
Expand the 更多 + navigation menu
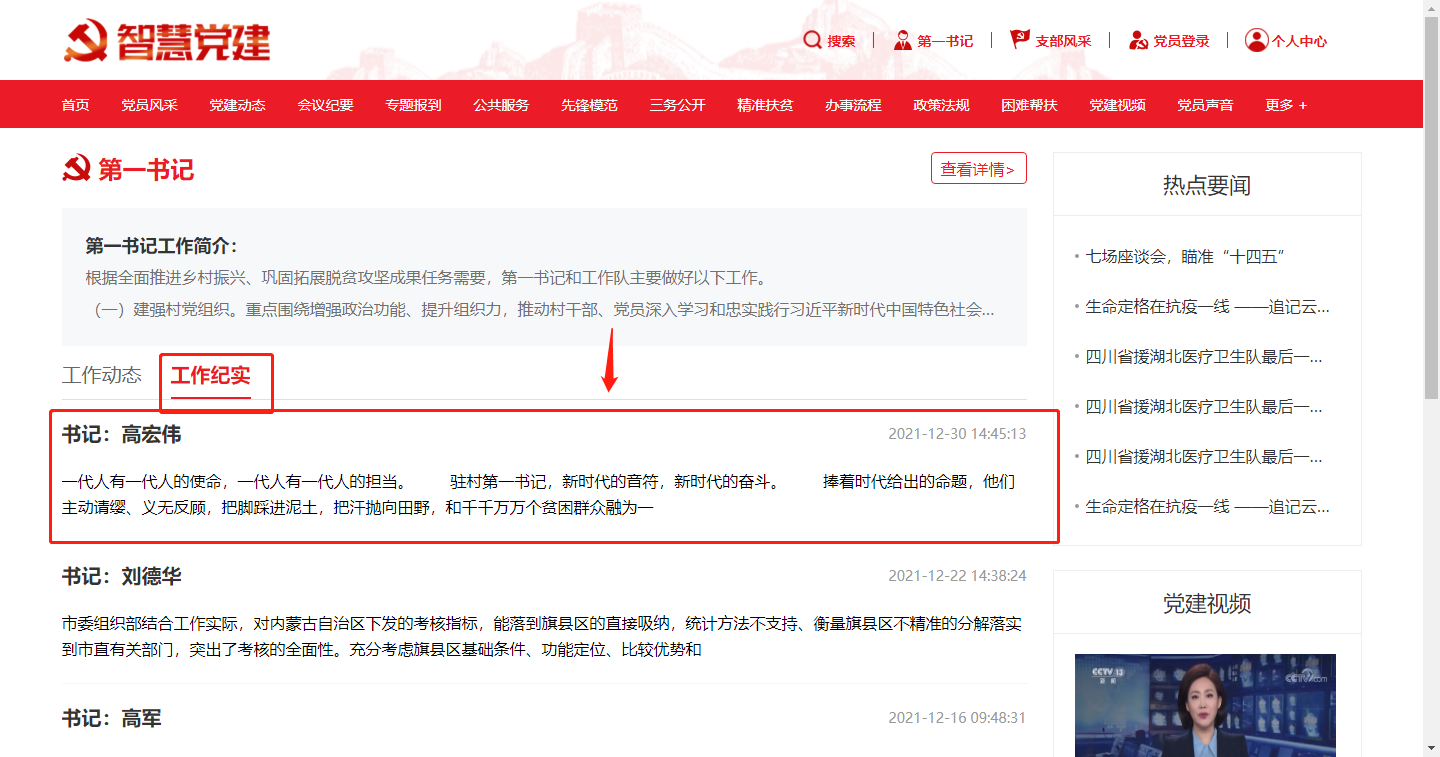tap(1285, 105)
